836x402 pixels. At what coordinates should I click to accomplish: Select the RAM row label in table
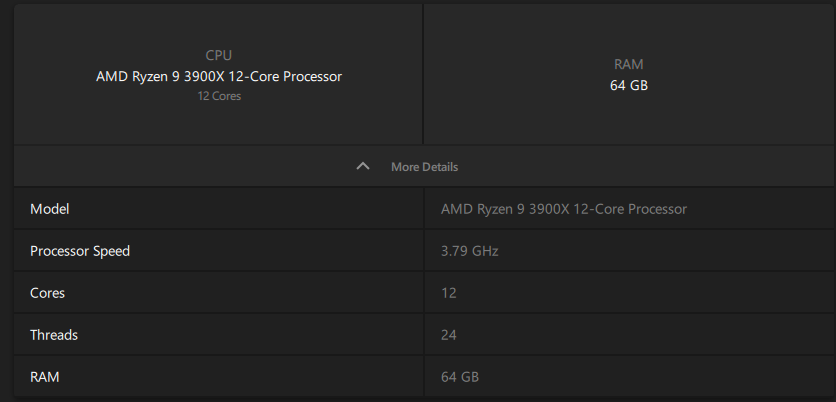[x=46, y=377]
